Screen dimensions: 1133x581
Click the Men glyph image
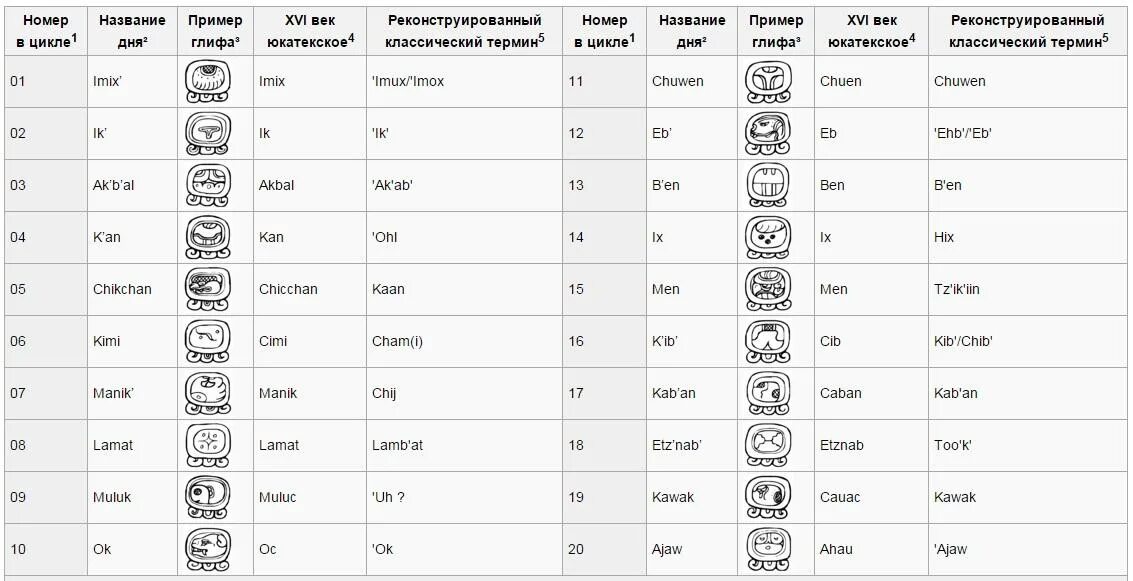pos(768,290)
